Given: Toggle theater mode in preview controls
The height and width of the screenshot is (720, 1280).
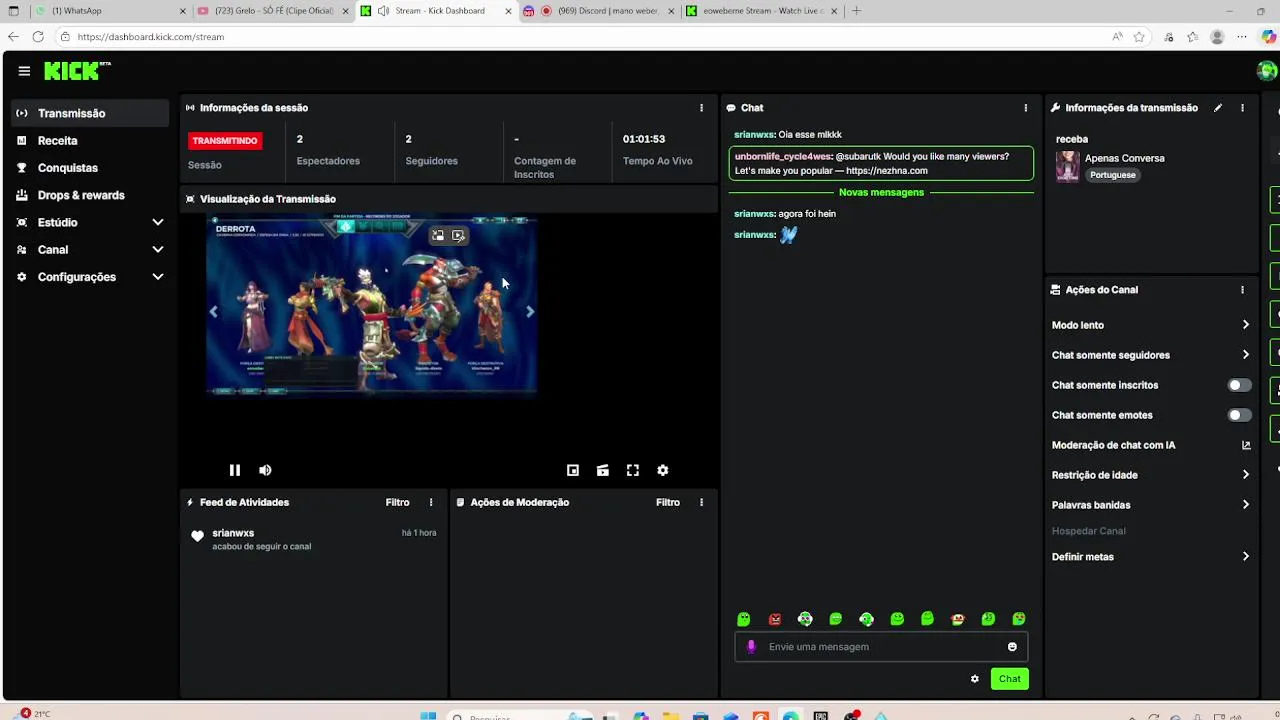Looking at the screenshot, I should [x=603, y=470].
